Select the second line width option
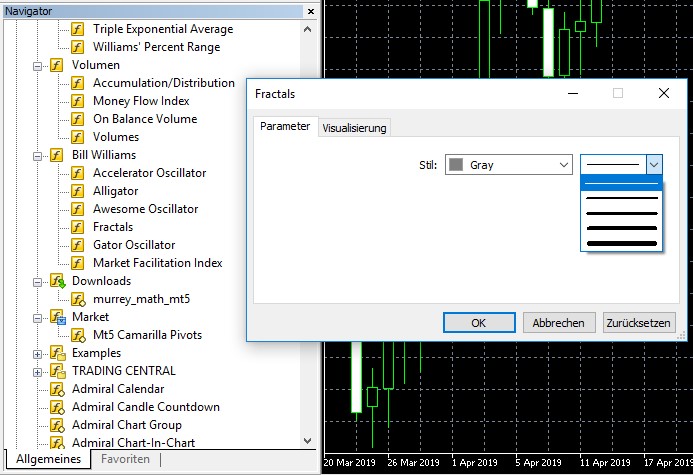The image size is (693, 475). click(621, 198)
